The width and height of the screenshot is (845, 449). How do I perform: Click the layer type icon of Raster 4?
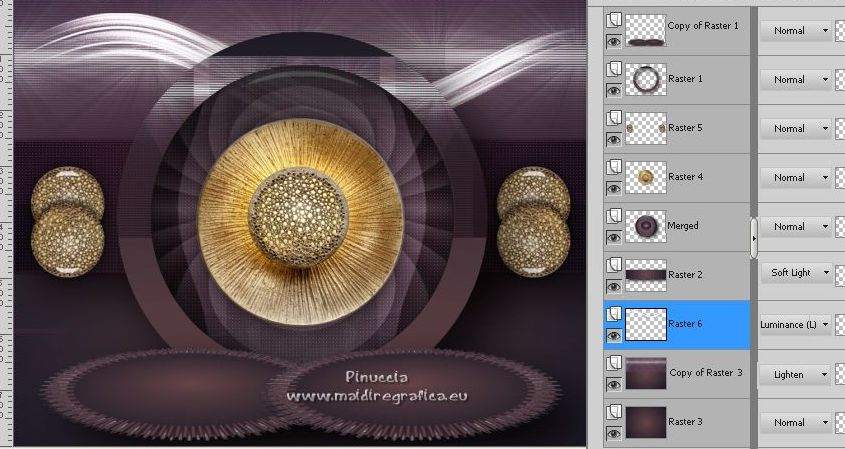[x=614, y=166]
